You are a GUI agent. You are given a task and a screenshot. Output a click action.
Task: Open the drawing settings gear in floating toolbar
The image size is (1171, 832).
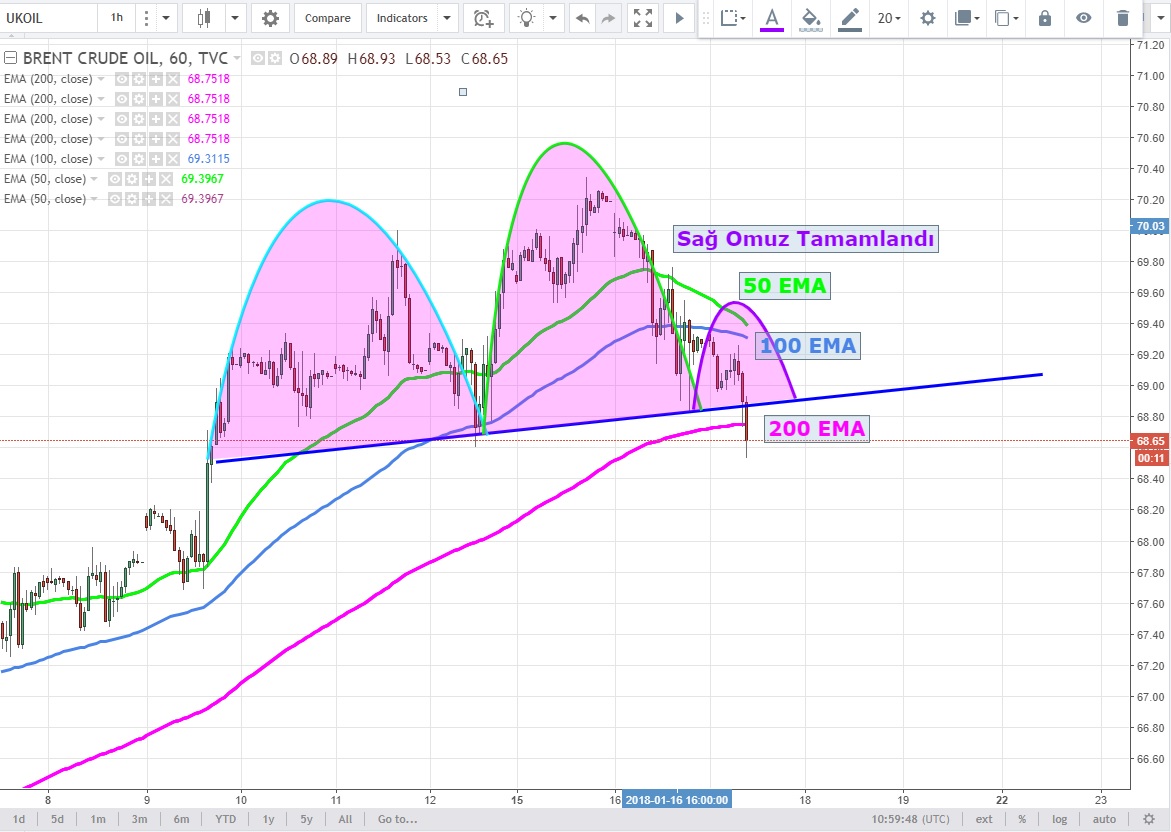pyautogui.click(x=928, y=18)
